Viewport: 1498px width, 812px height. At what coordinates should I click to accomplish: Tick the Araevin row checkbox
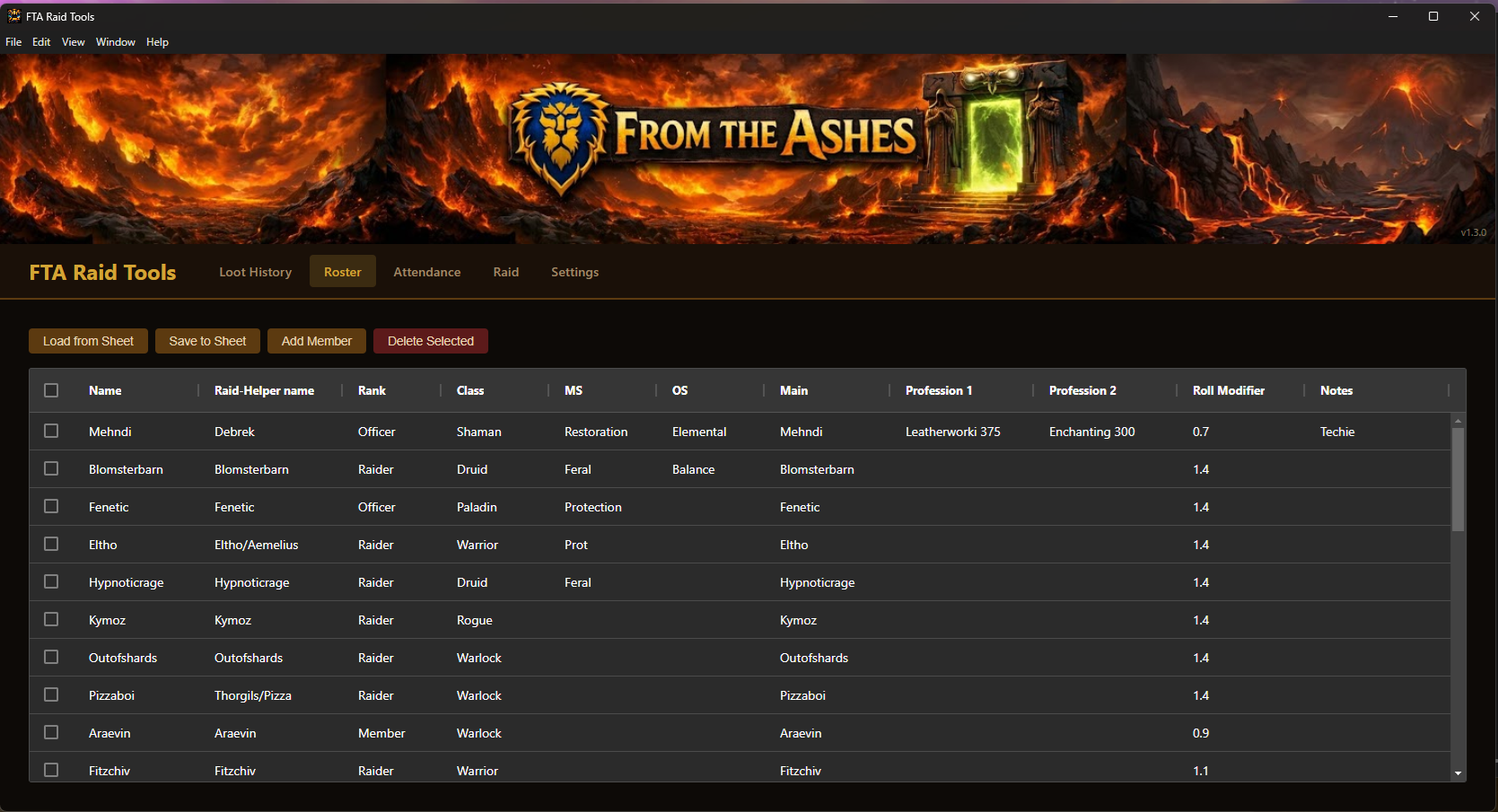pos(51,732)
